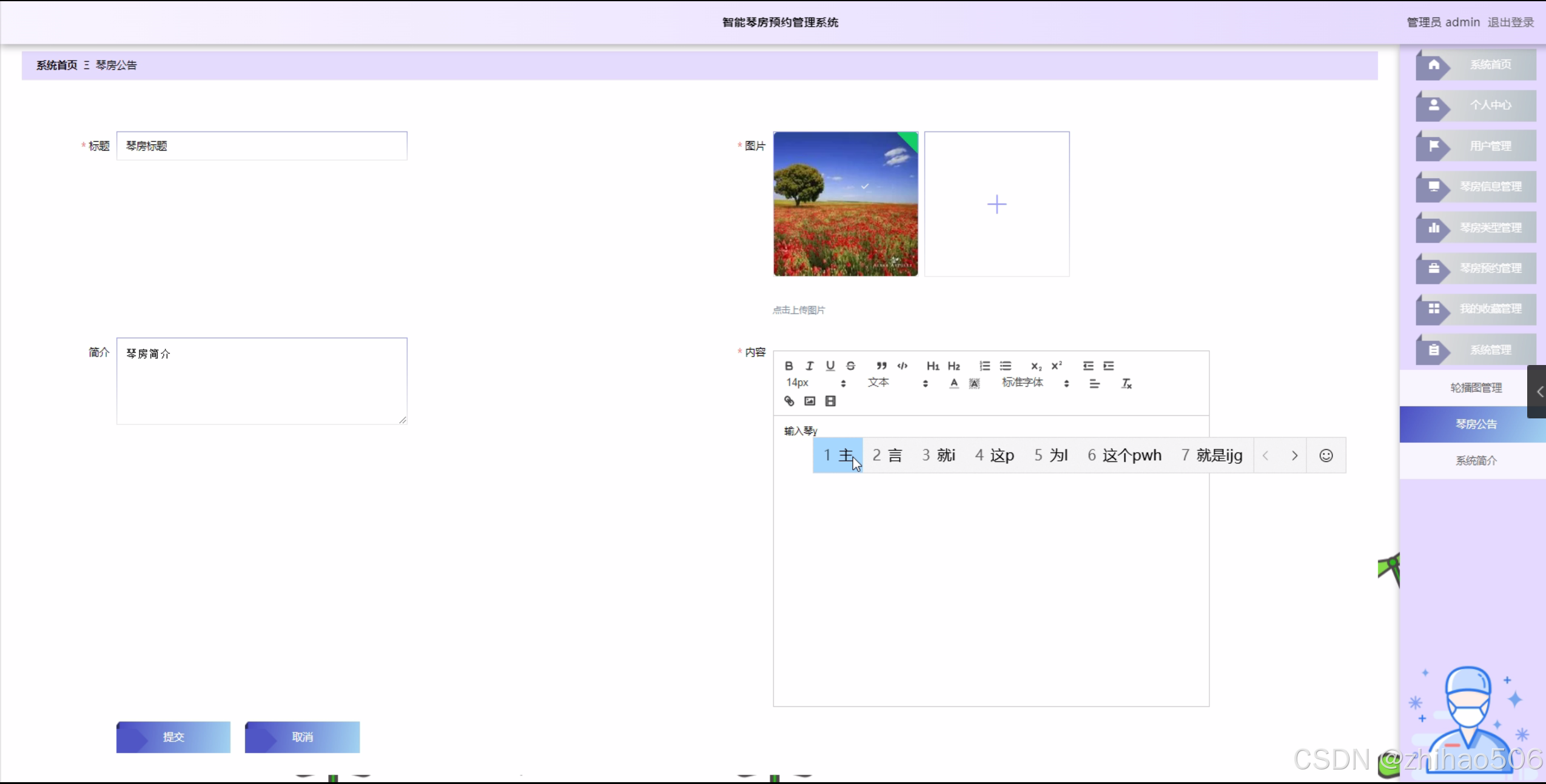Screen dimensions: 1546x784
Task: Apply ordered list formatting
Action: [x=984, y=366]
